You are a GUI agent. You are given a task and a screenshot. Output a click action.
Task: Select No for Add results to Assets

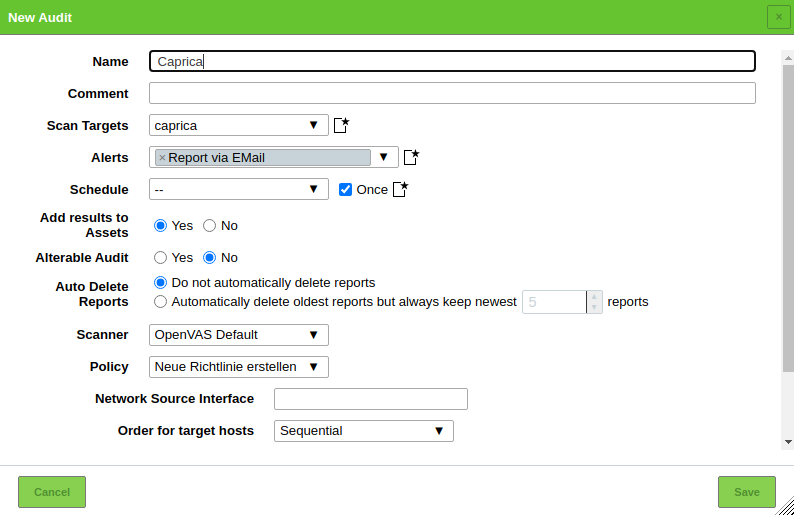pyautogui.click(x=210, y=225)
